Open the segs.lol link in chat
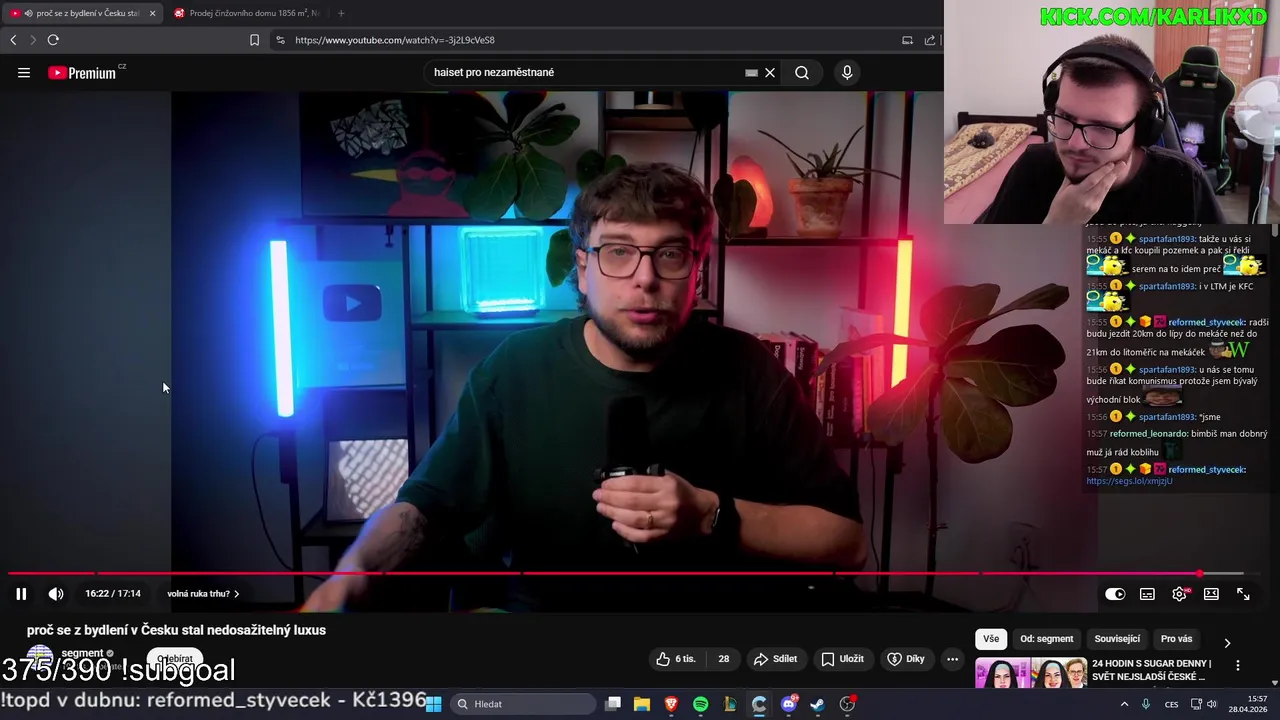The image size is (1280, 720). coord(1129,481)
